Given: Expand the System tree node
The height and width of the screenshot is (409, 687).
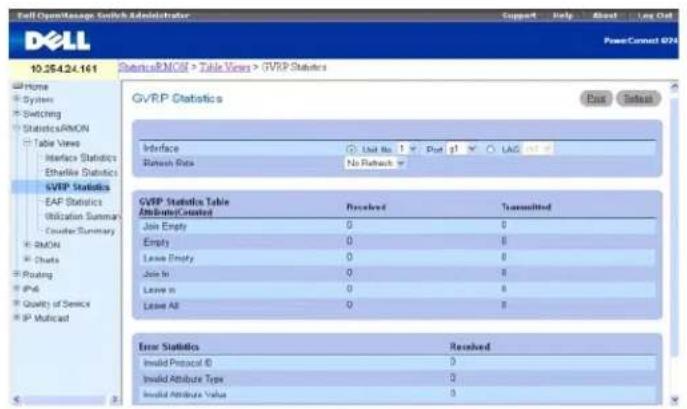Looking at the screenshot, I should (x=17, y=99).
